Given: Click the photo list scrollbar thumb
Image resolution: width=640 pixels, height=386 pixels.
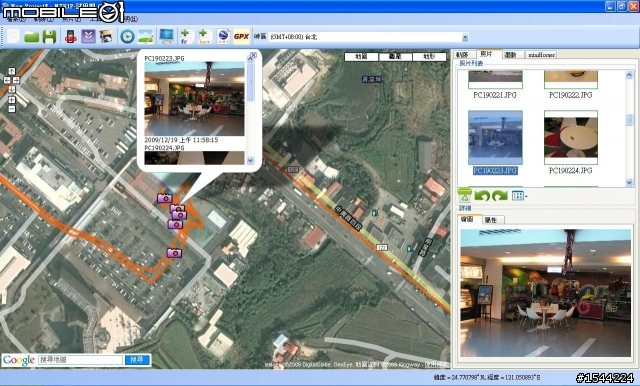Looking at the screenshot, I should (629, 119).
